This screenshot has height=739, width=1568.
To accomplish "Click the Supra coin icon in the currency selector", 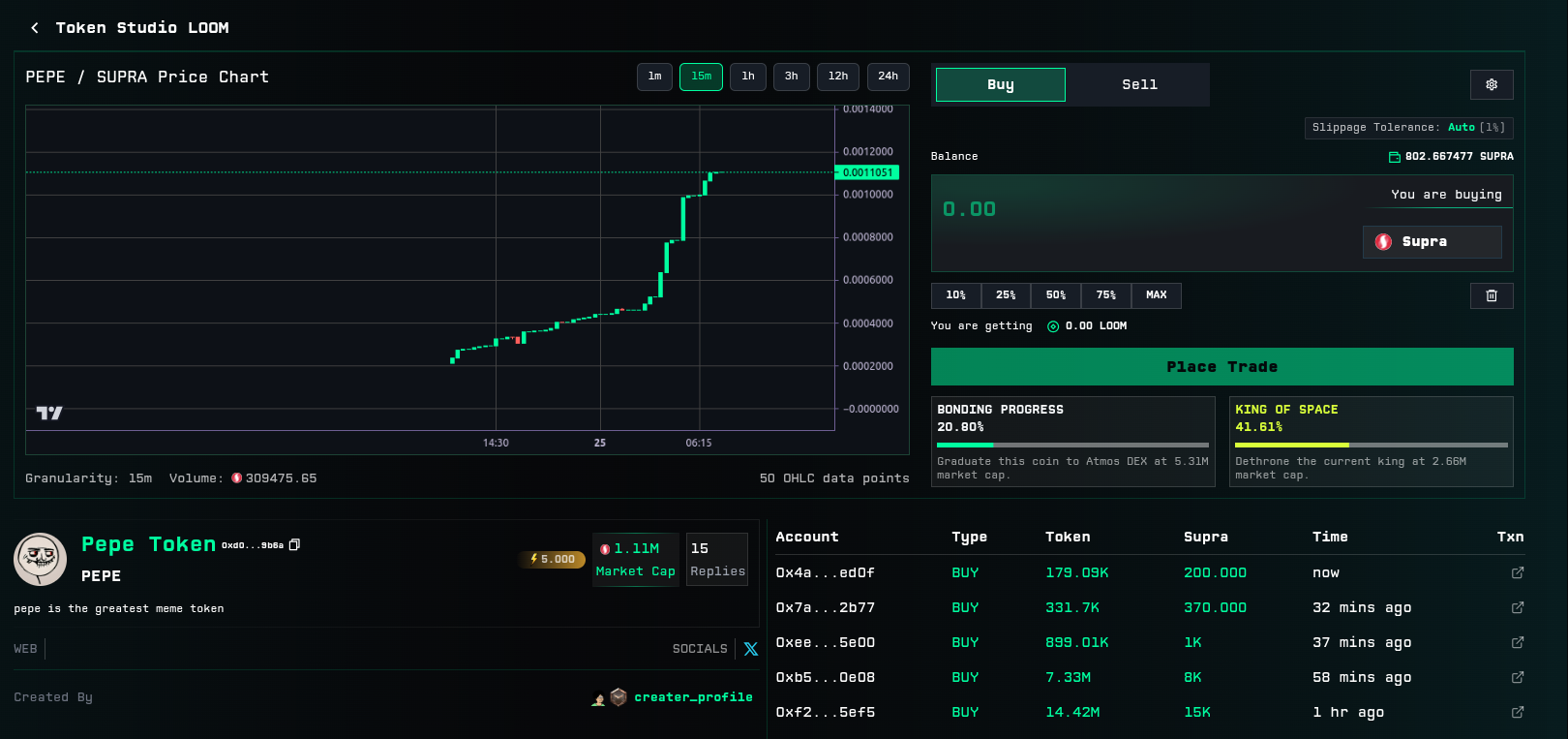I will point(1383,242).
